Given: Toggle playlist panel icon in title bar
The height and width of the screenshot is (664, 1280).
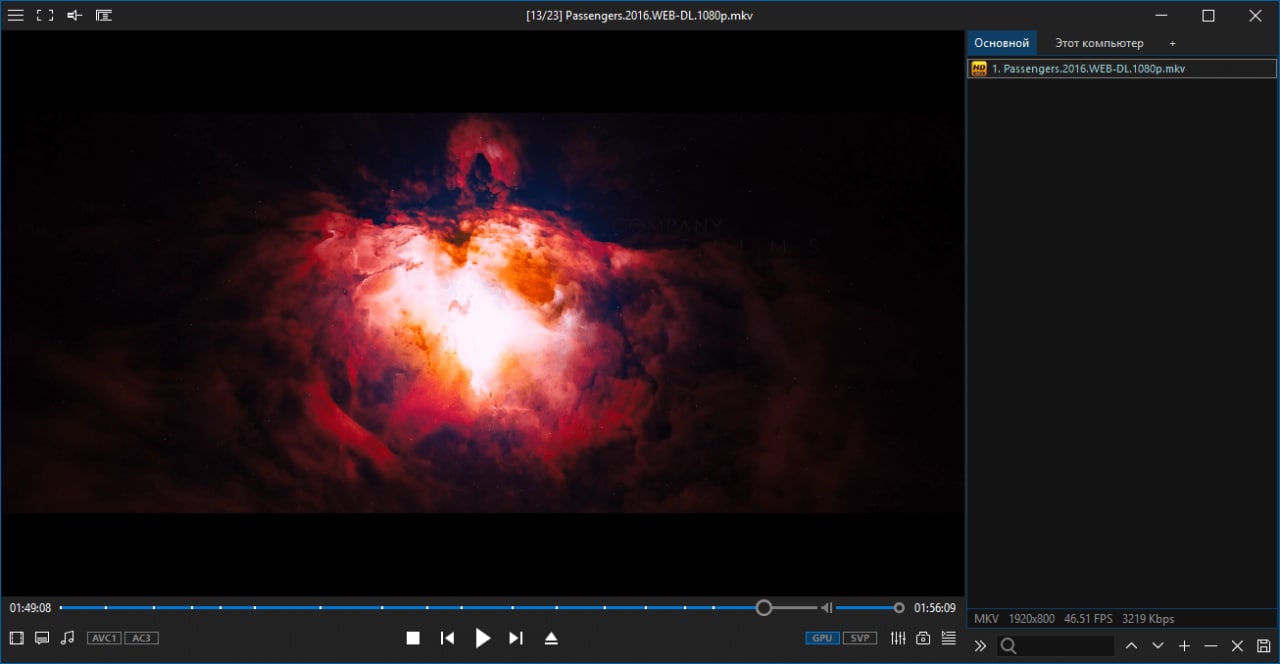Looking at the screenshot, I should click(x=104, y=15).
